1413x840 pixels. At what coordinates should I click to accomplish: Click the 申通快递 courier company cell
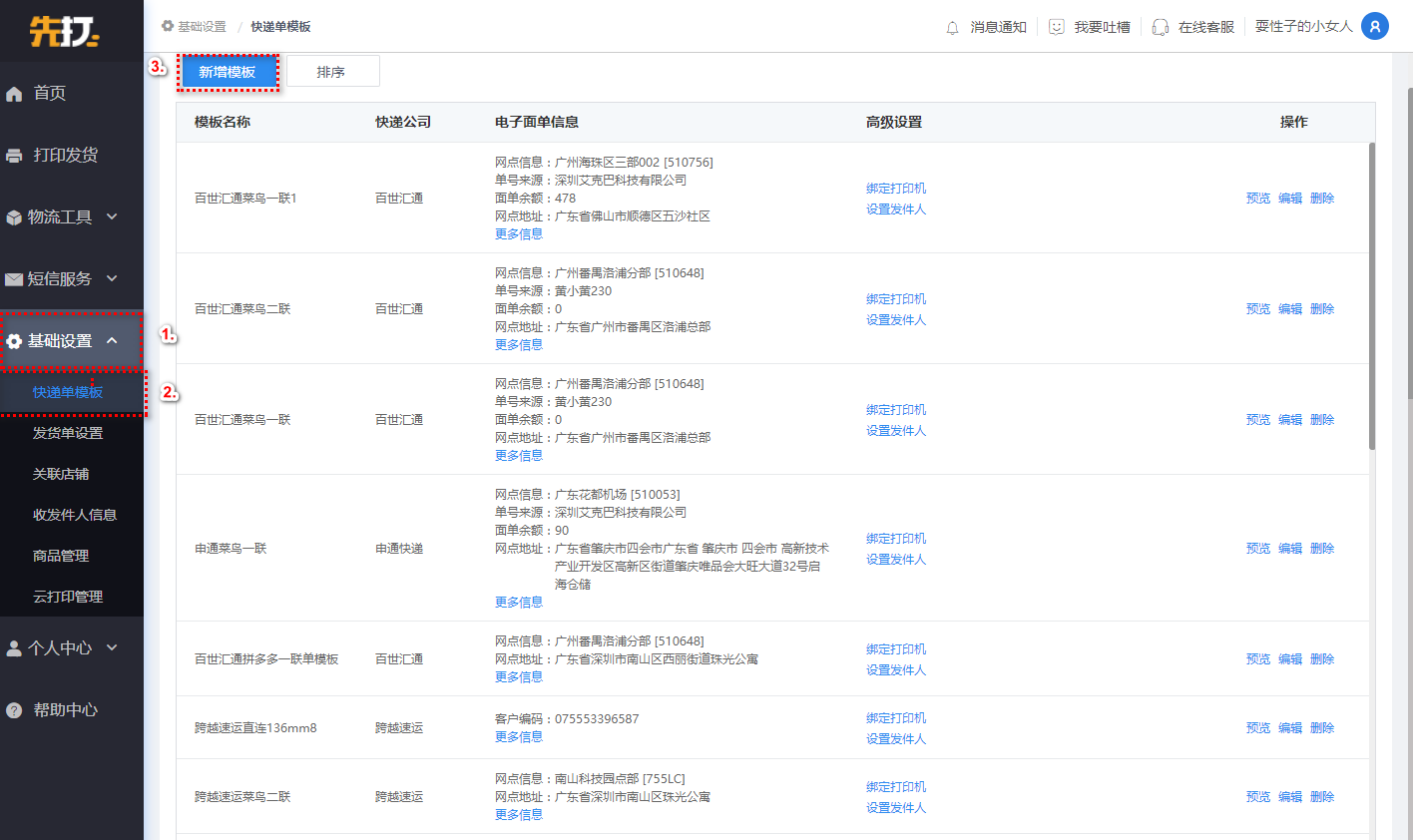click(399, 548)
